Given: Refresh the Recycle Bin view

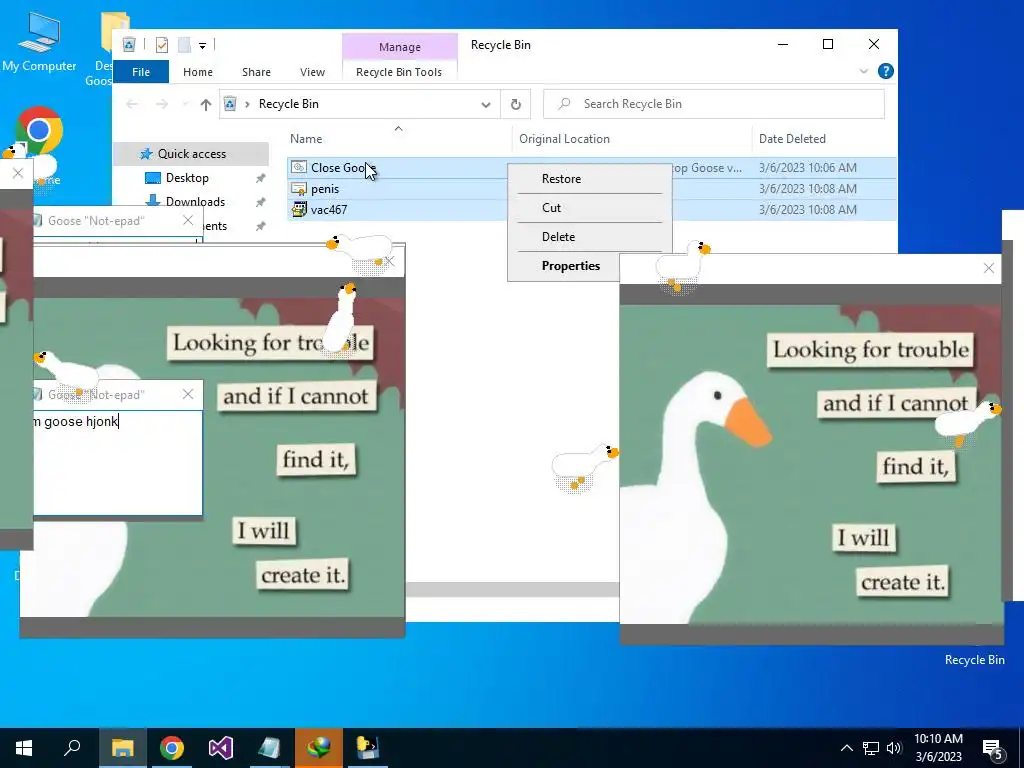Looking at the screenshot, I should 515,104.
